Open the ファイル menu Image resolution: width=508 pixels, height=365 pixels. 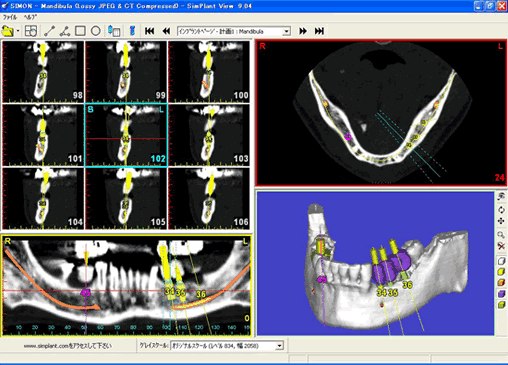[x=9, y=17]
